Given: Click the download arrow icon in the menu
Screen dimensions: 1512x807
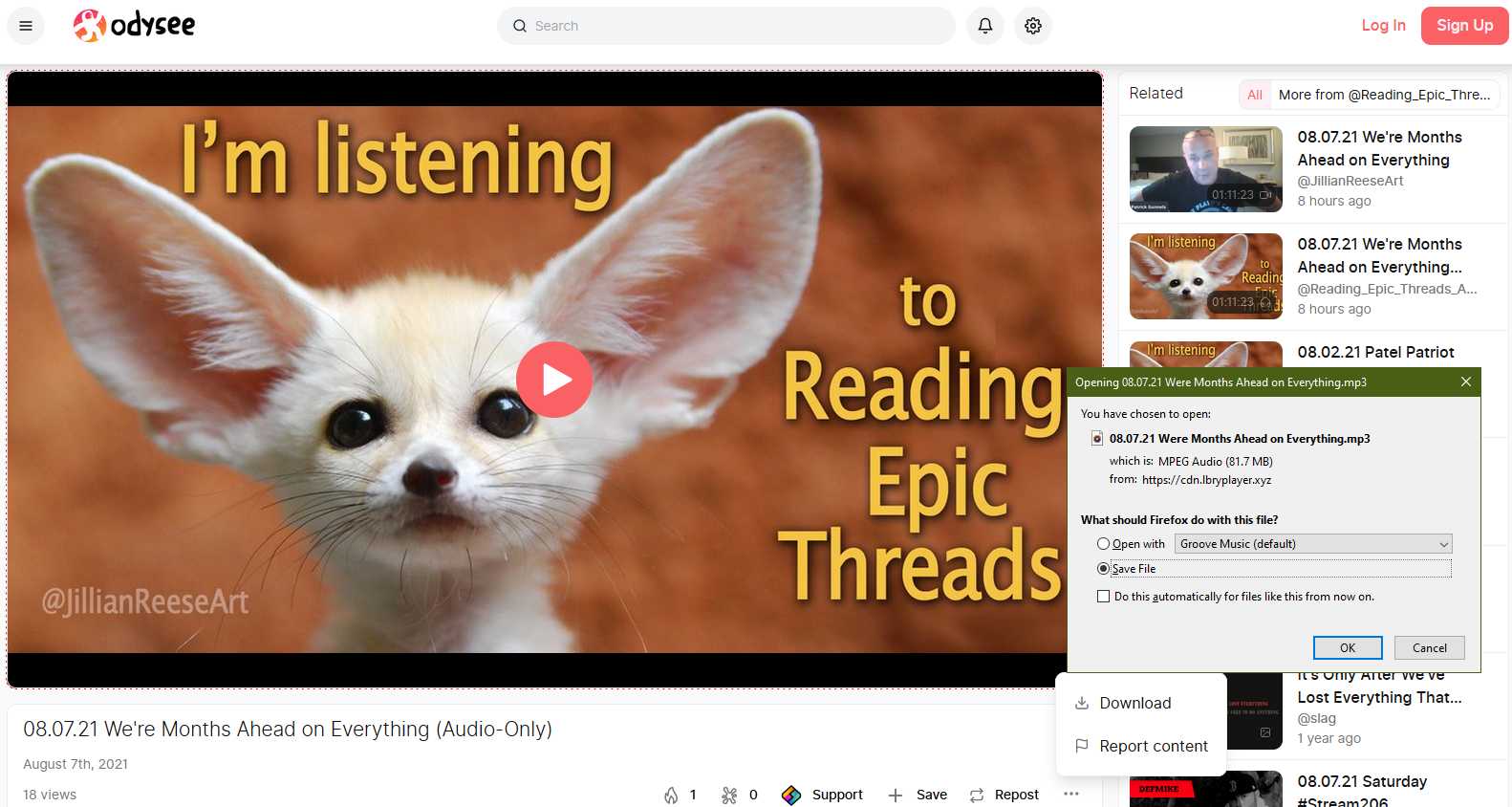Looking at the screenshot, I should coord(1082,703).
